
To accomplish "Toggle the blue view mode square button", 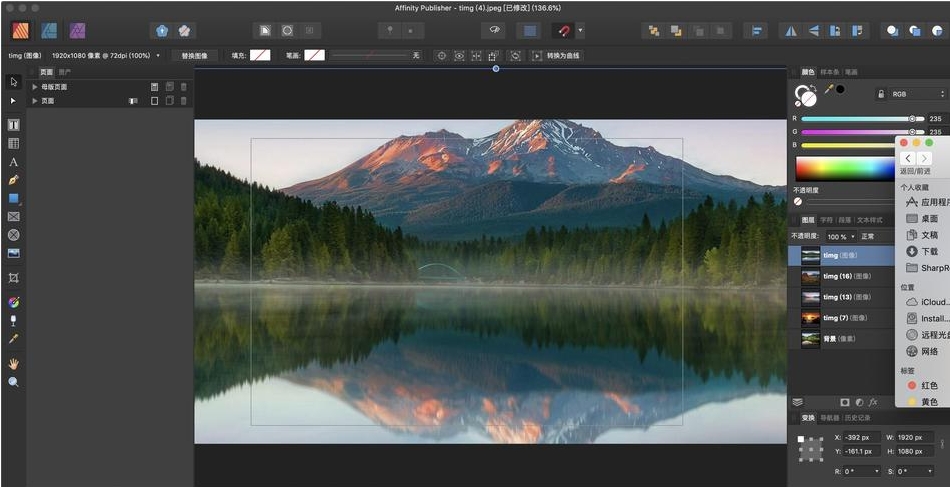I will point(530,31).
